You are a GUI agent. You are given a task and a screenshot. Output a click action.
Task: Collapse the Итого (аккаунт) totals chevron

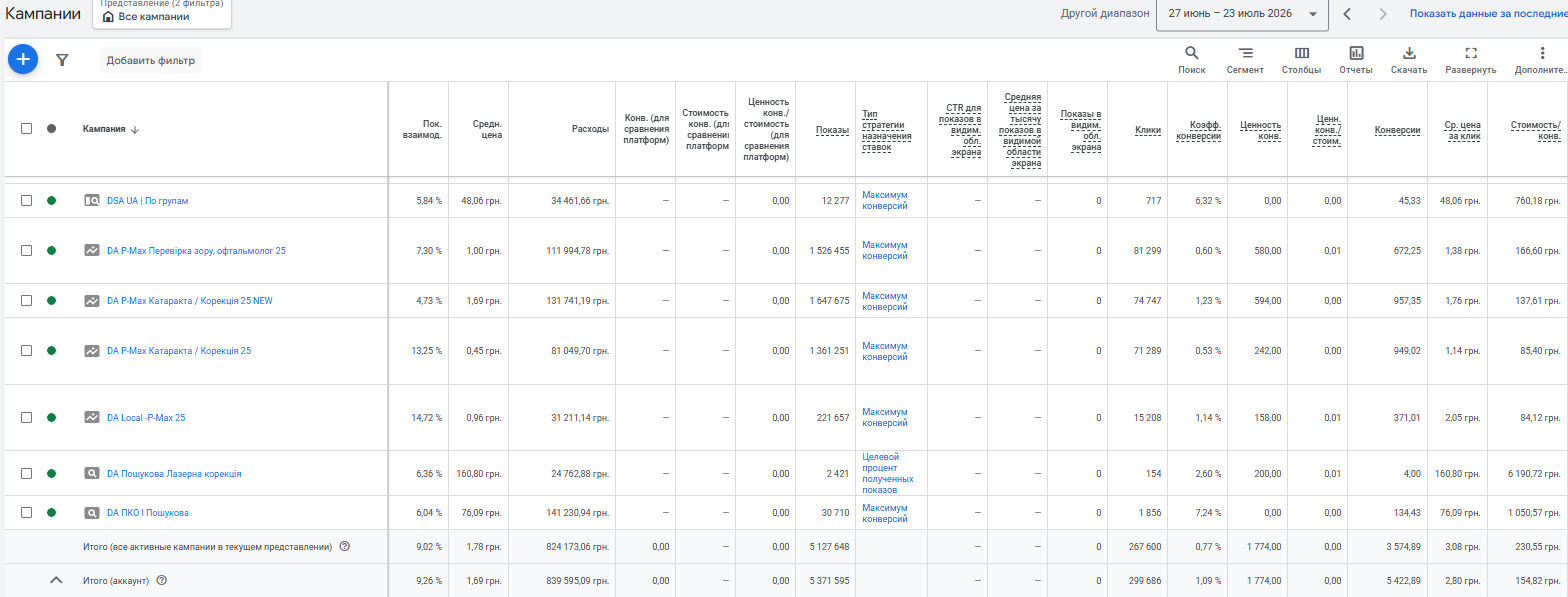pyautogui.click(x=56, y=580)
